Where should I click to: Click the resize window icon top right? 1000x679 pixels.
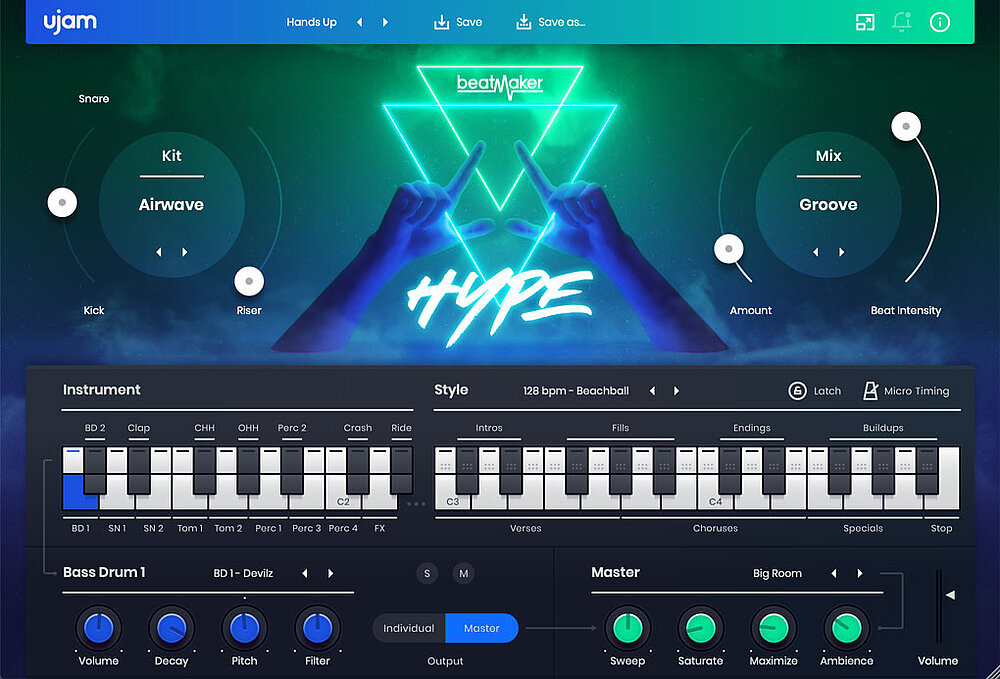pos(865,21)
